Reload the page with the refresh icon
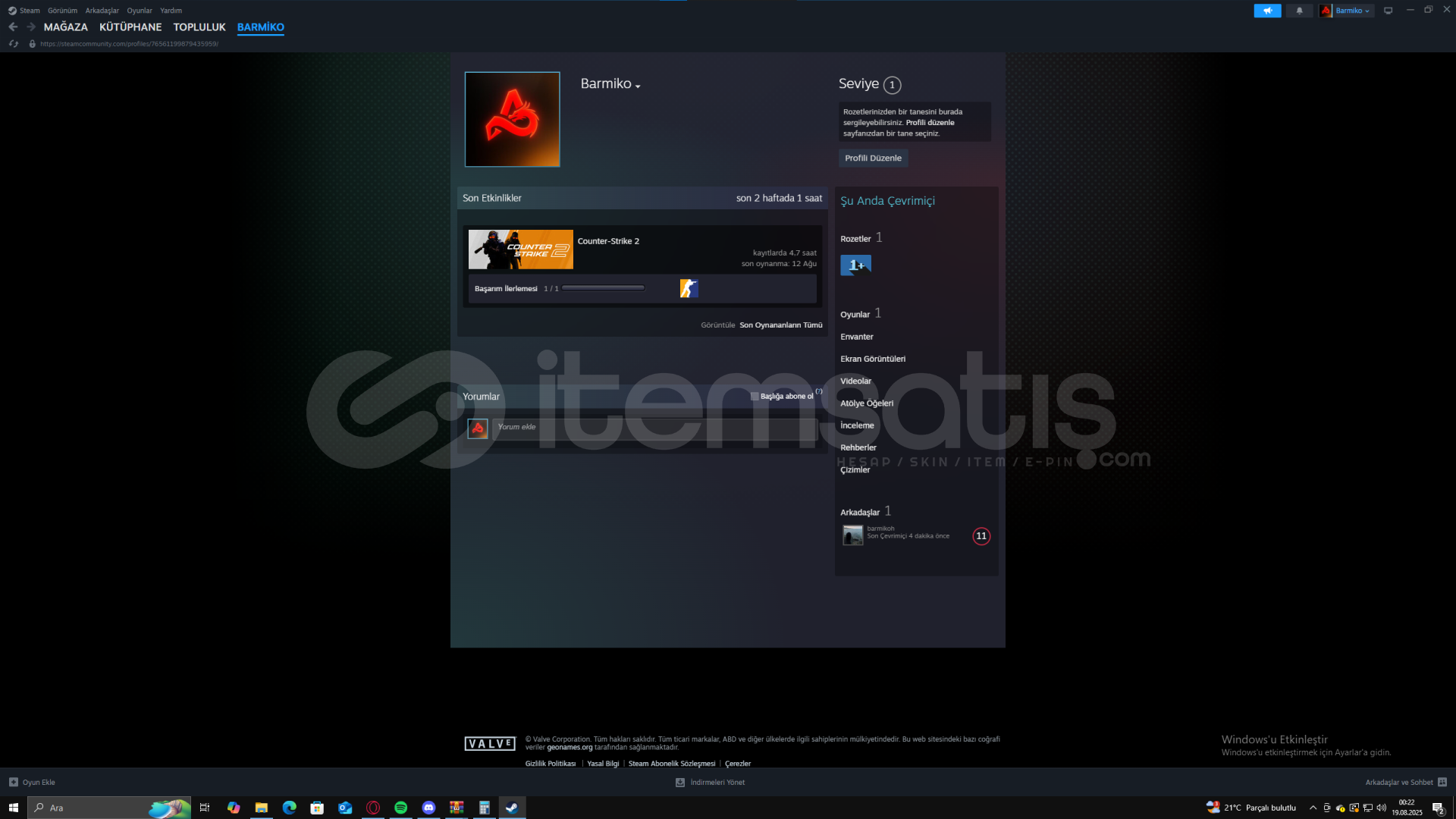Viewport: 1456px width, 819px height. pyautogui.click(x=13, y=44)
